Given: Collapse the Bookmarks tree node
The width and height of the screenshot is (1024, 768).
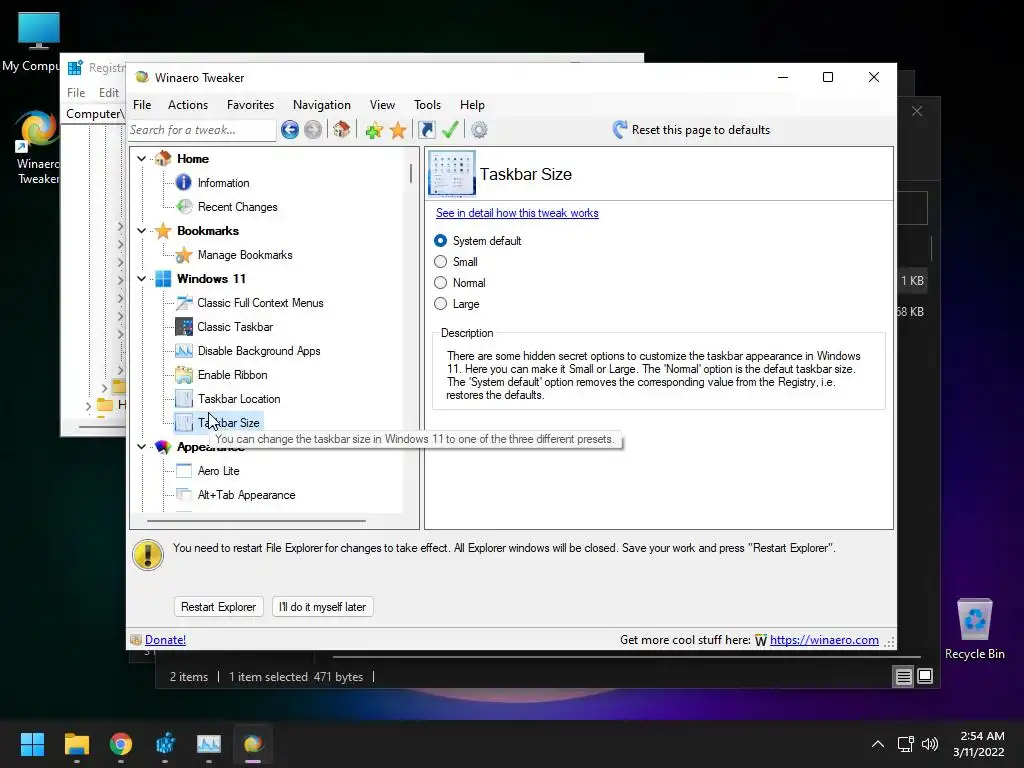Looking at the screenshot, I should pos(142,231).
